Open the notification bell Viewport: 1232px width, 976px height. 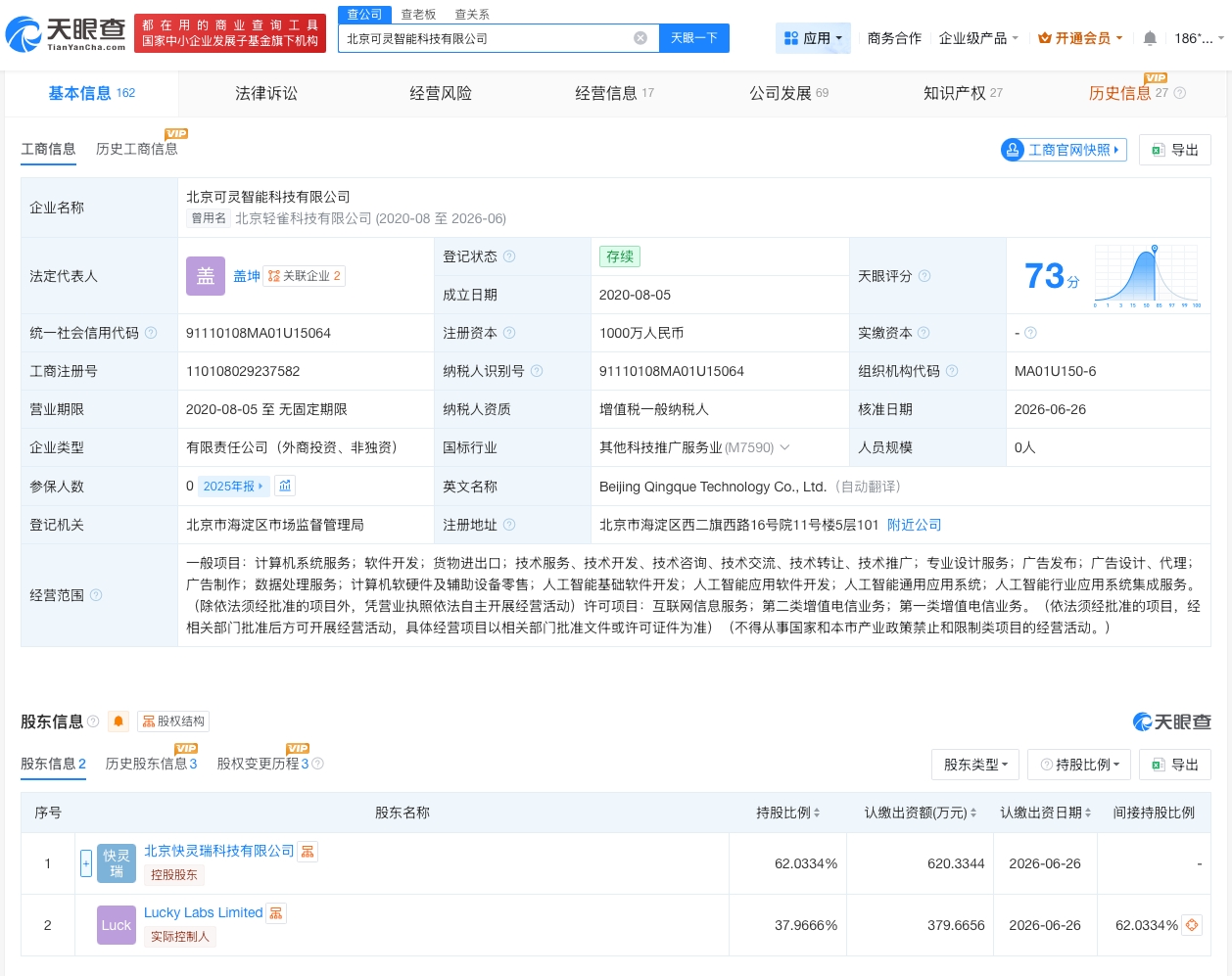point(1150,38)
